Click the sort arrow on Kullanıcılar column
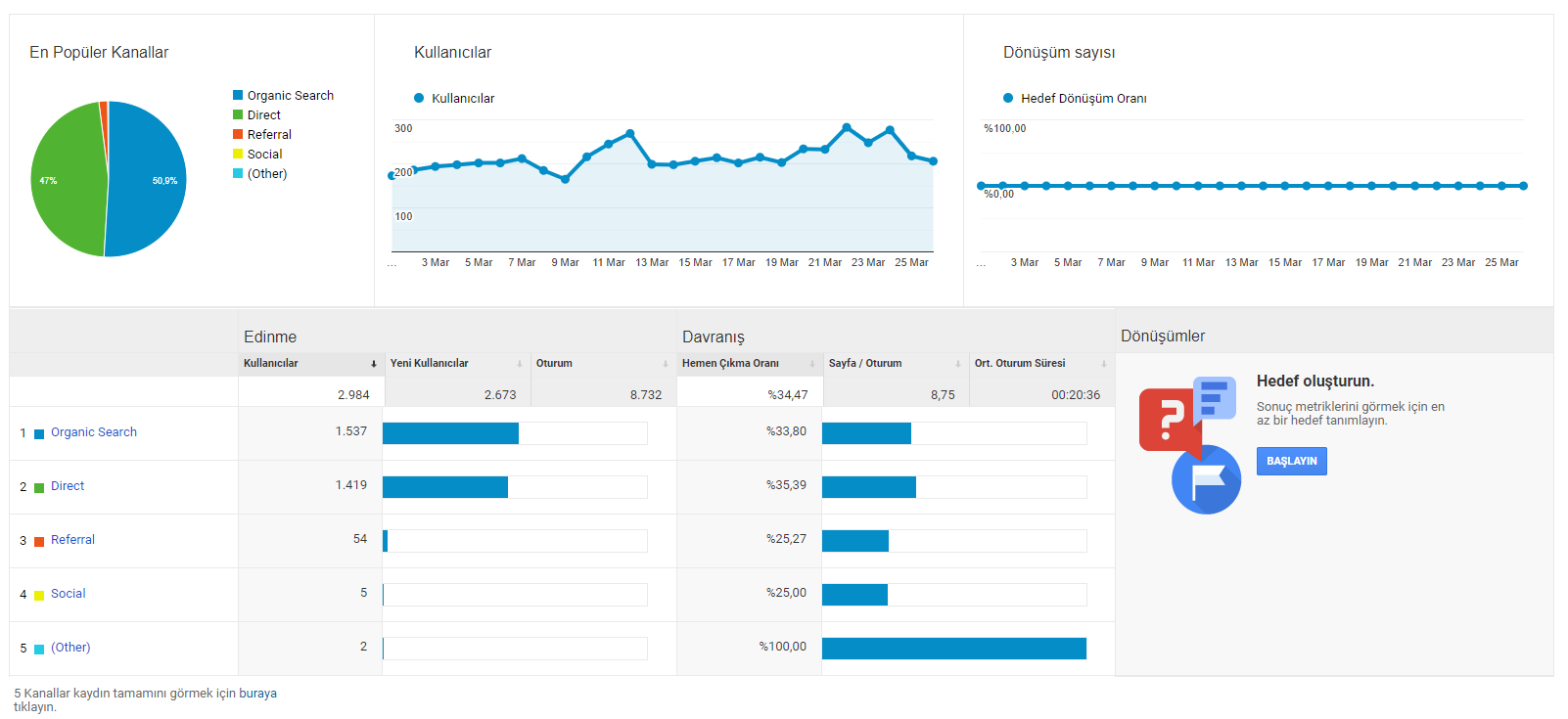Viewport: 1568px width, 719px height. click(374, 364)
